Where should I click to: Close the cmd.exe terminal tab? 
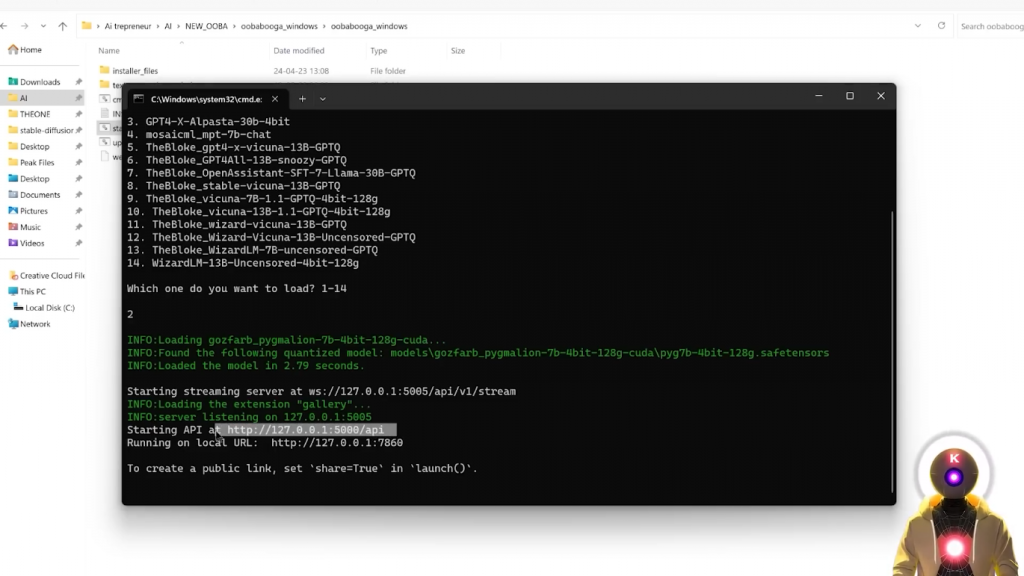[x=275, y=99]
